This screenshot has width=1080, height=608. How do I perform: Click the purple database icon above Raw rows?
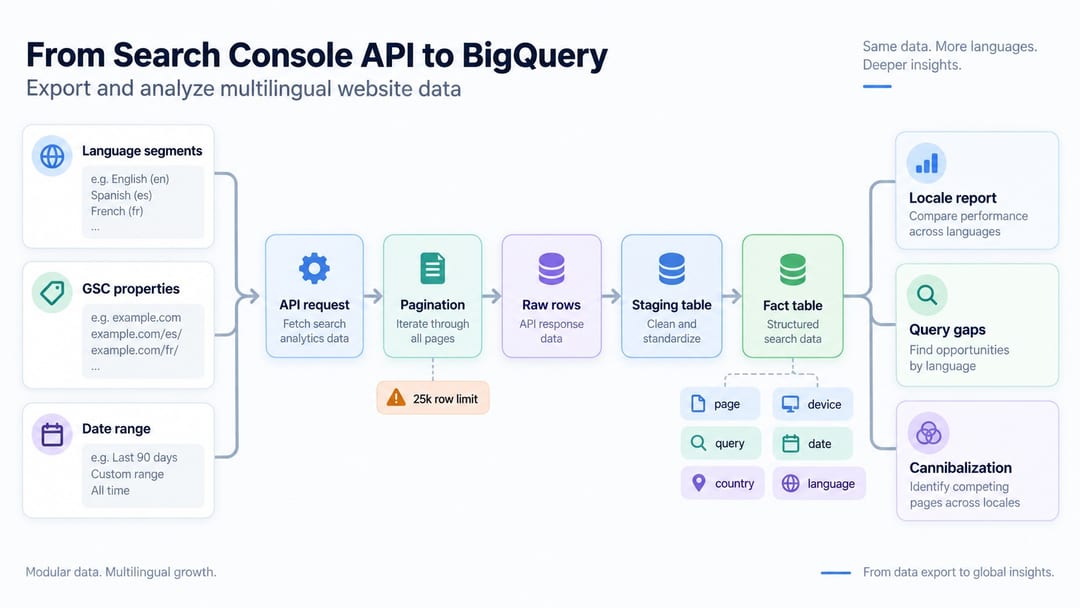(x=551, y=269)
